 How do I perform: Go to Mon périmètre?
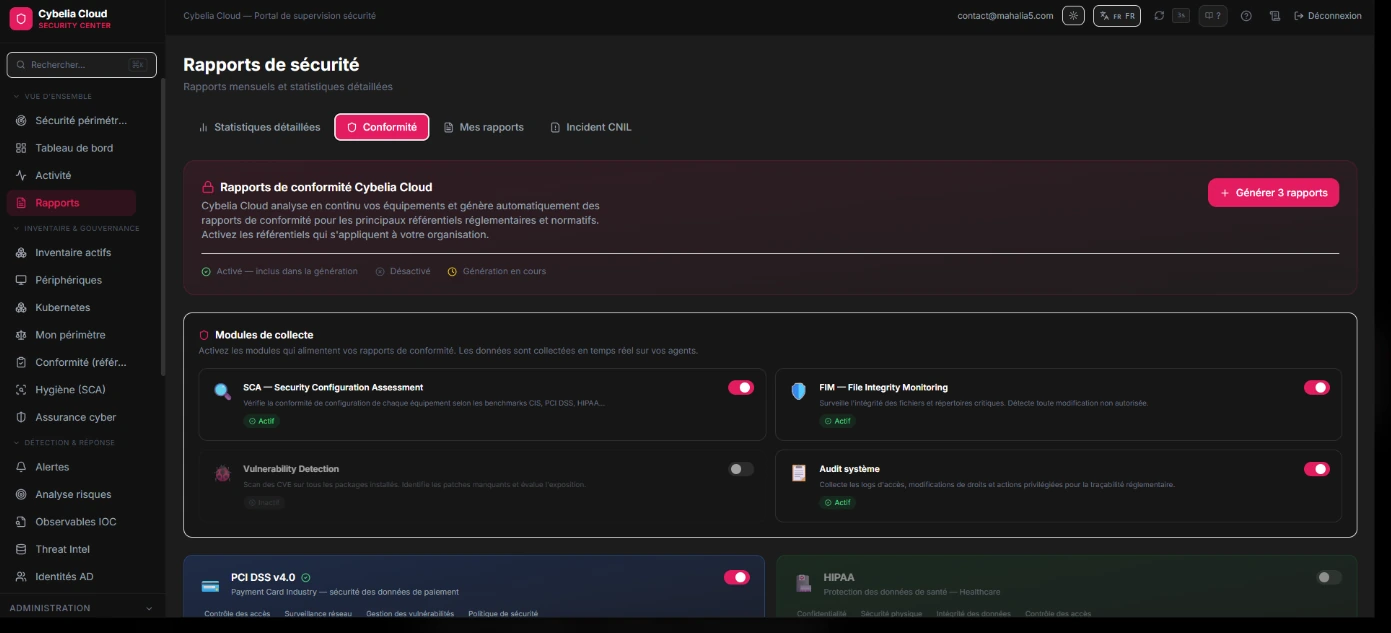click(x=71, y=335)
